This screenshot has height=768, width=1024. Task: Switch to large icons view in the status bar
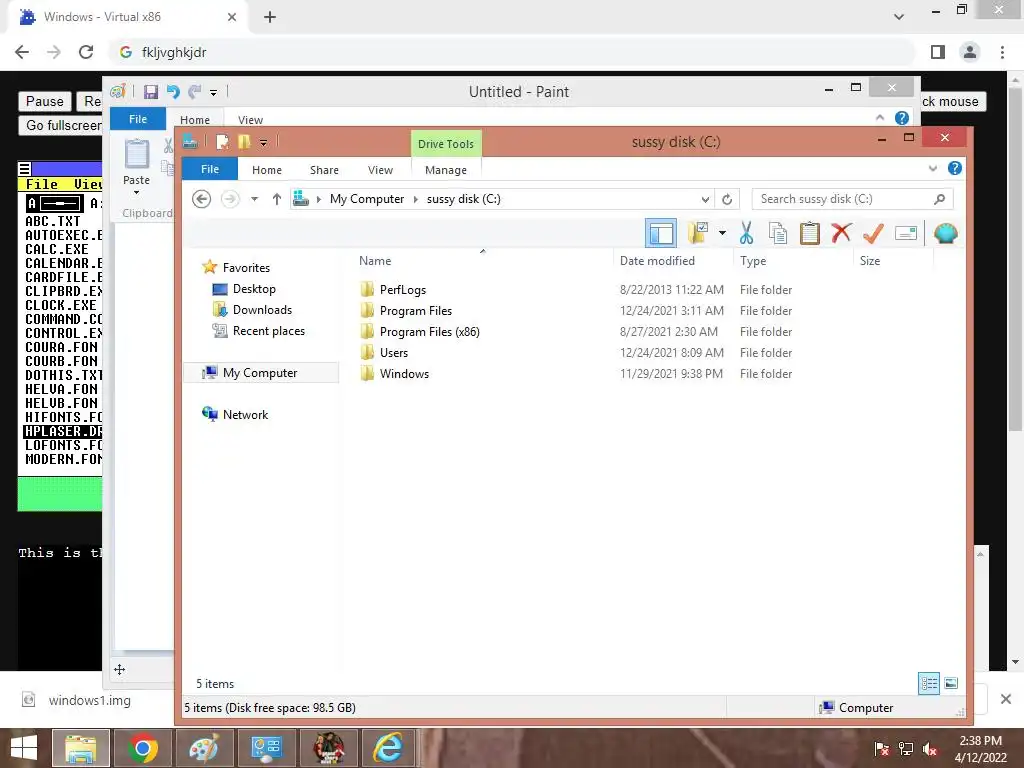(x=951, y=684)
